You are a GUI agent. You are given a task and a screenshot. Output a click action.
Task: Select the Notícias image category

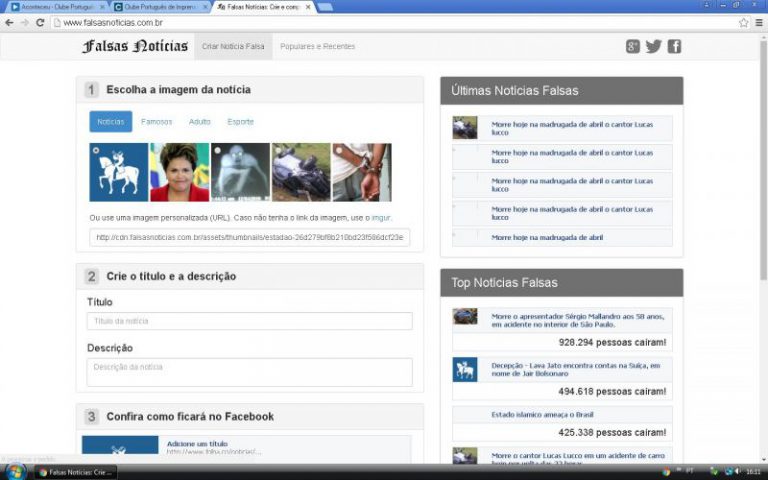coord(111,121)
